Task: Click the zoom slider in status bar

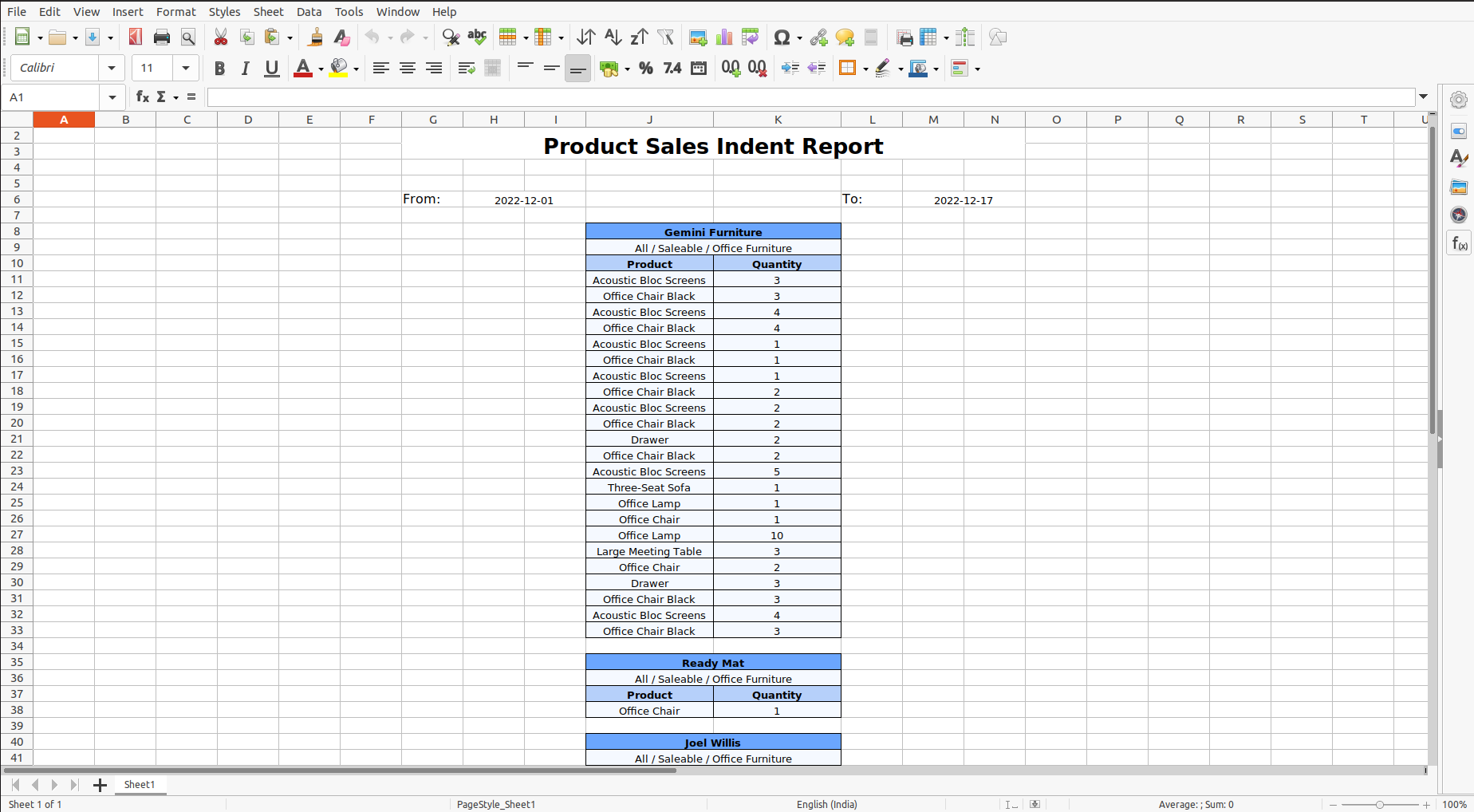Action: point(1379,804)
